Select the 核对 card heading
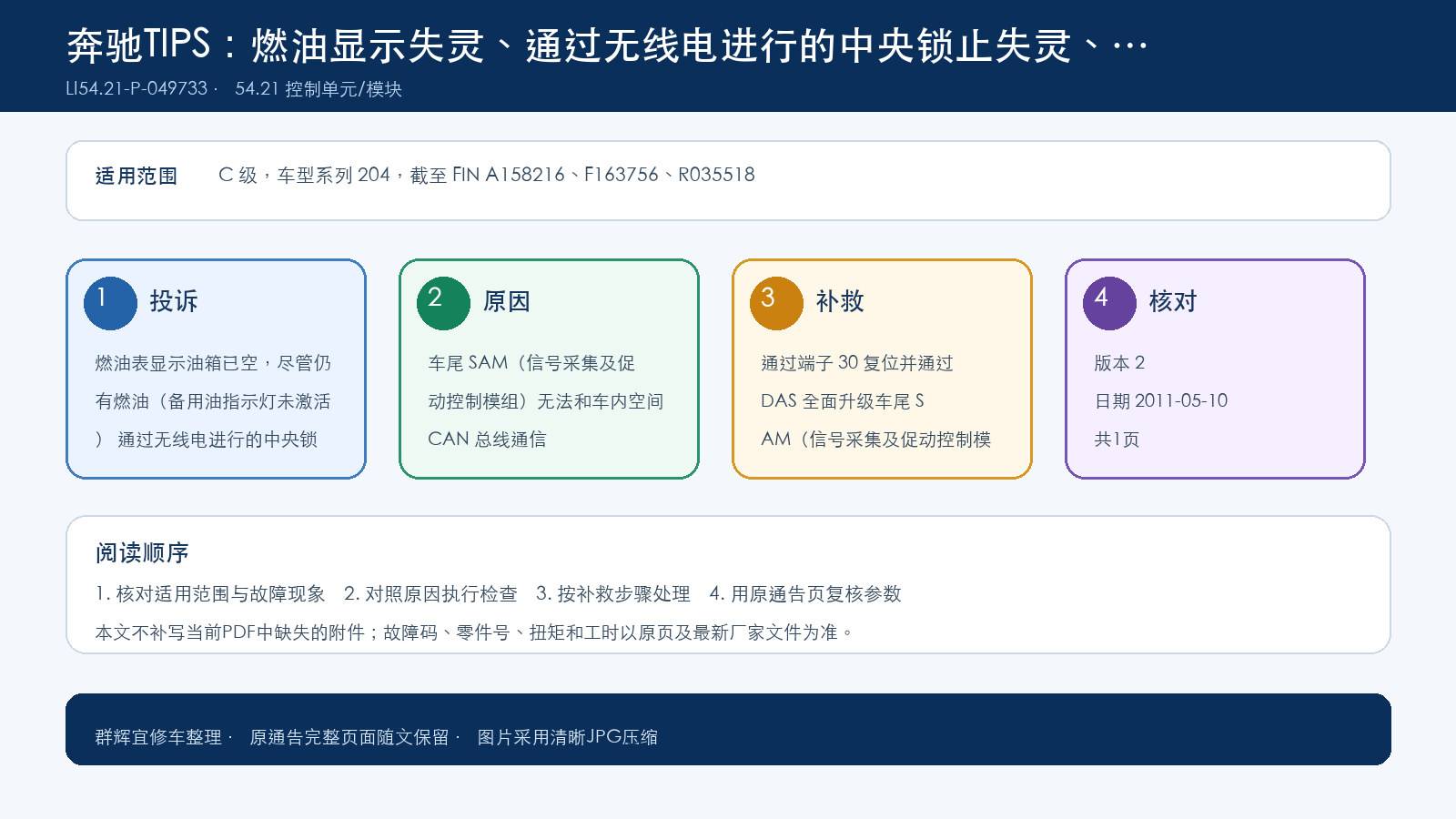1456x819 pixels. pyautogui.click(x=1173, y=301)
